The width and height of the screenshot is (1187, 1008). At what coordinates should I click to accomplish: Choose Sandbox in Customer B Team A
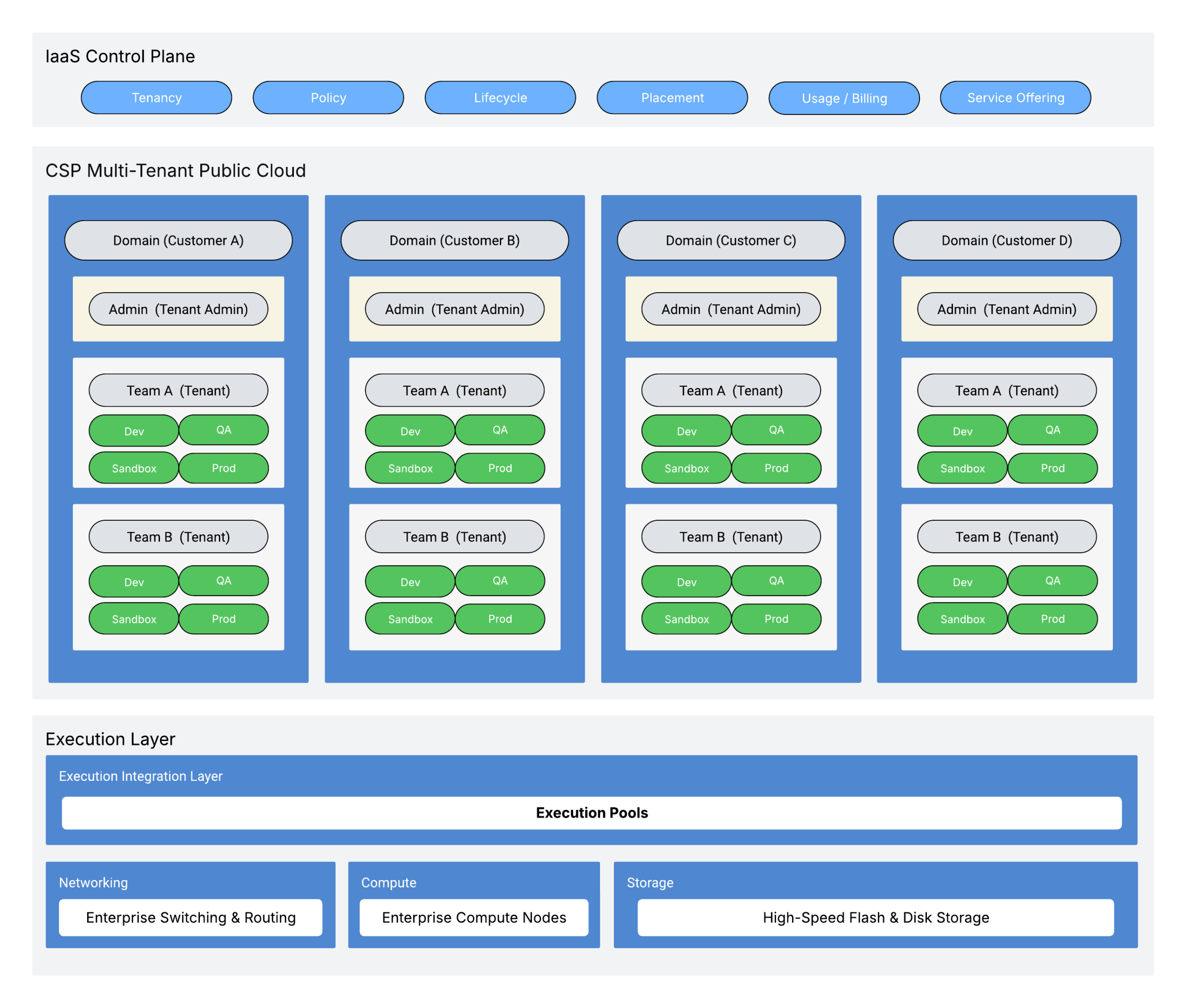(410, 468)
